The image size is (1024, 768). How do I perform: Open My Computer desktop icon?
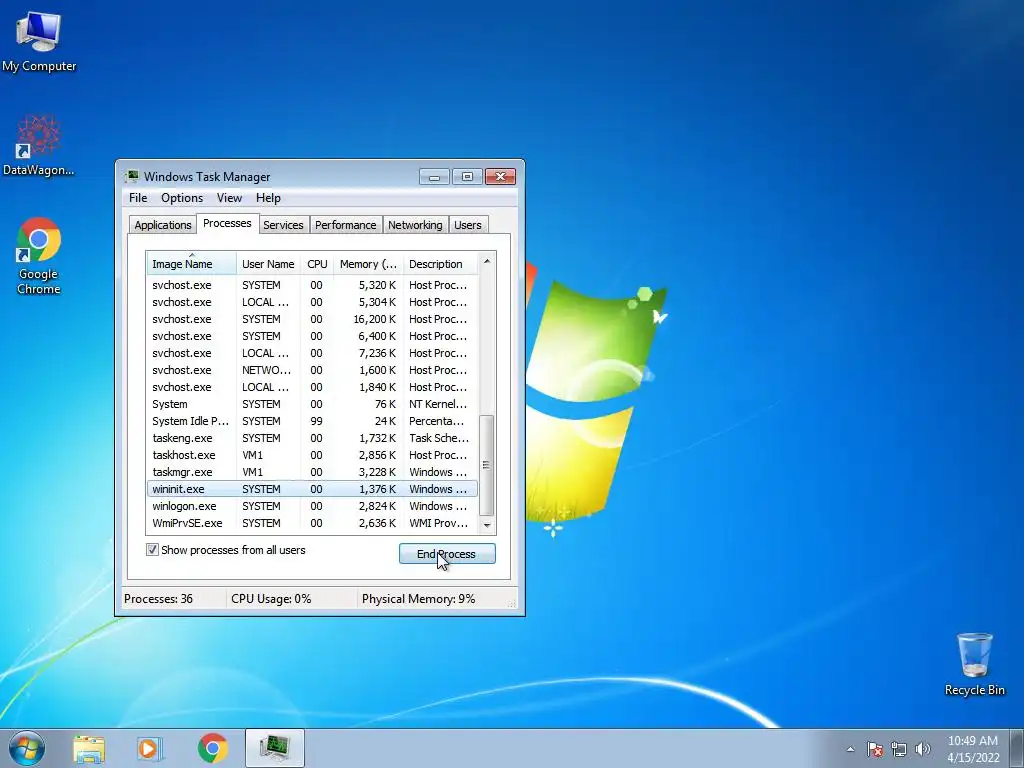tap(39, 40)
